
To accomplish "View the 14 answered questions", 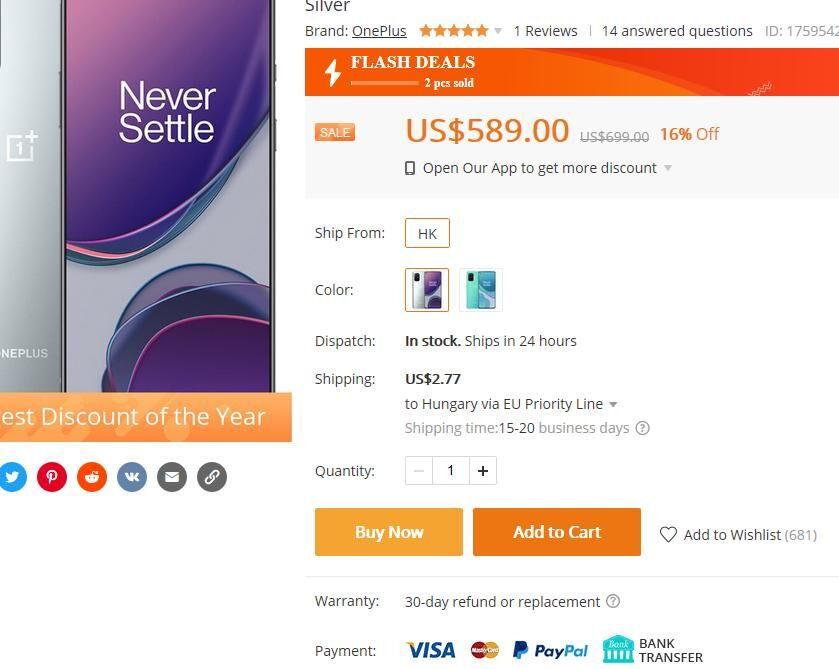I will coord(677,31).
